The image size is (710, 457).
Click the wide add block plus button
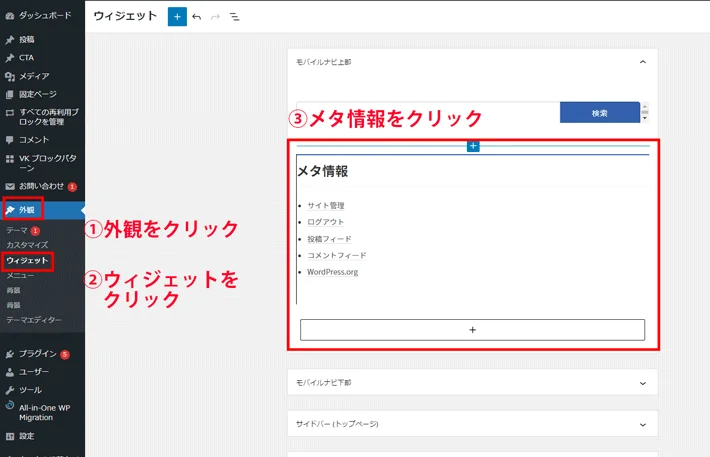tap(472, 330)
